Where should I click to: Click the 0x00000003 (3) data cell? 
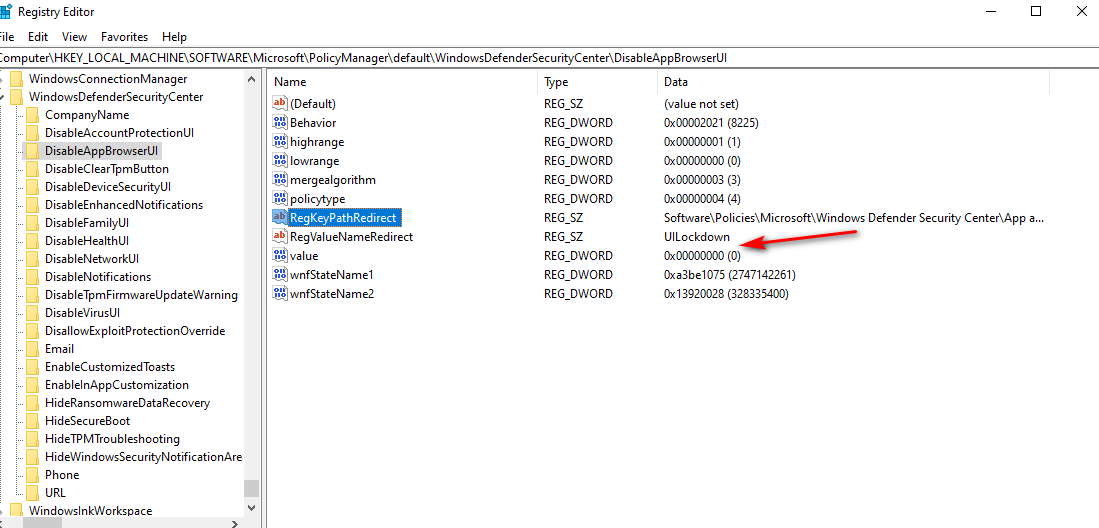pyautogui.click(x=702, y=180)
